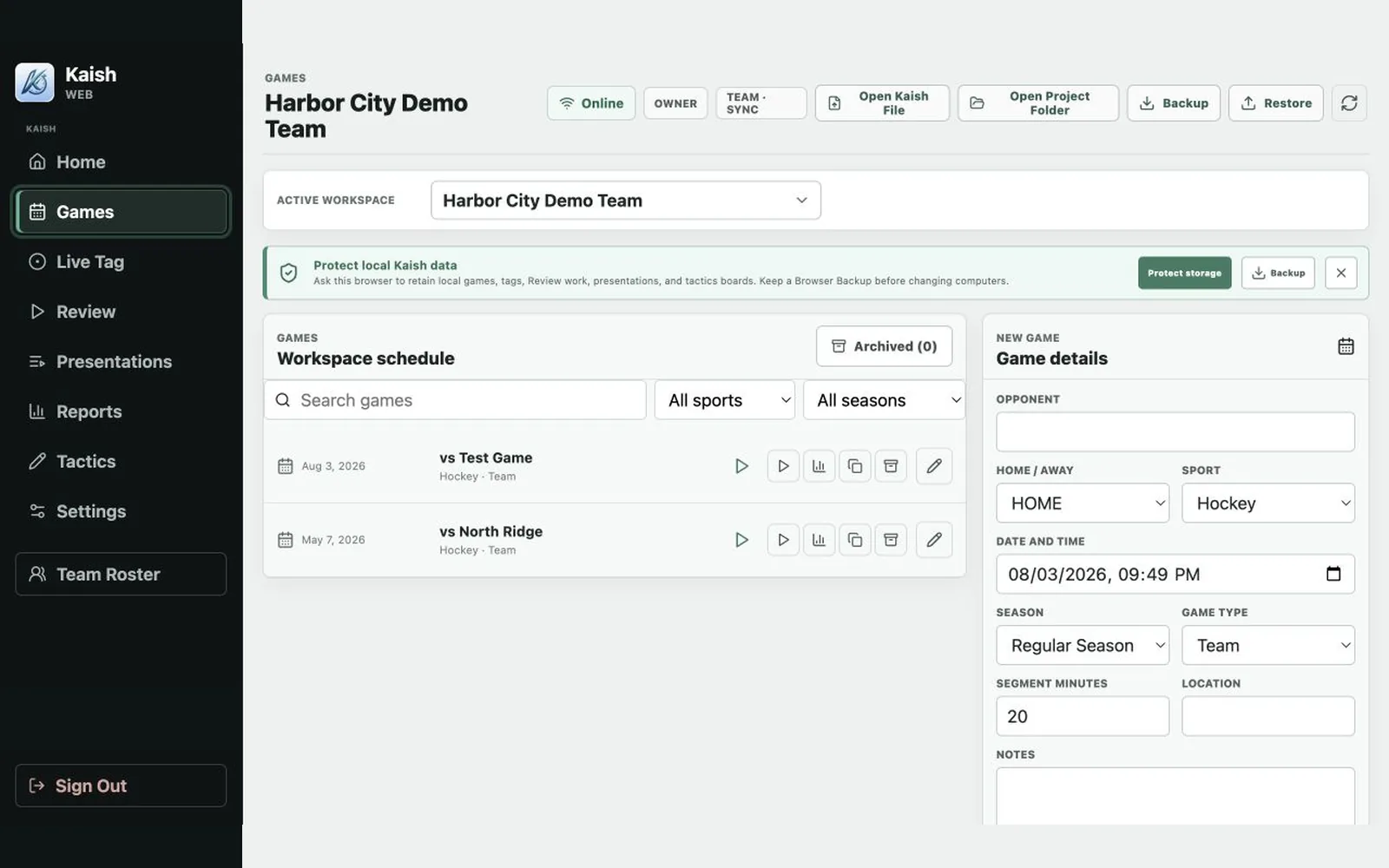
Task: Click boxed play button for vs North Ridge
Action: point(783,540)
